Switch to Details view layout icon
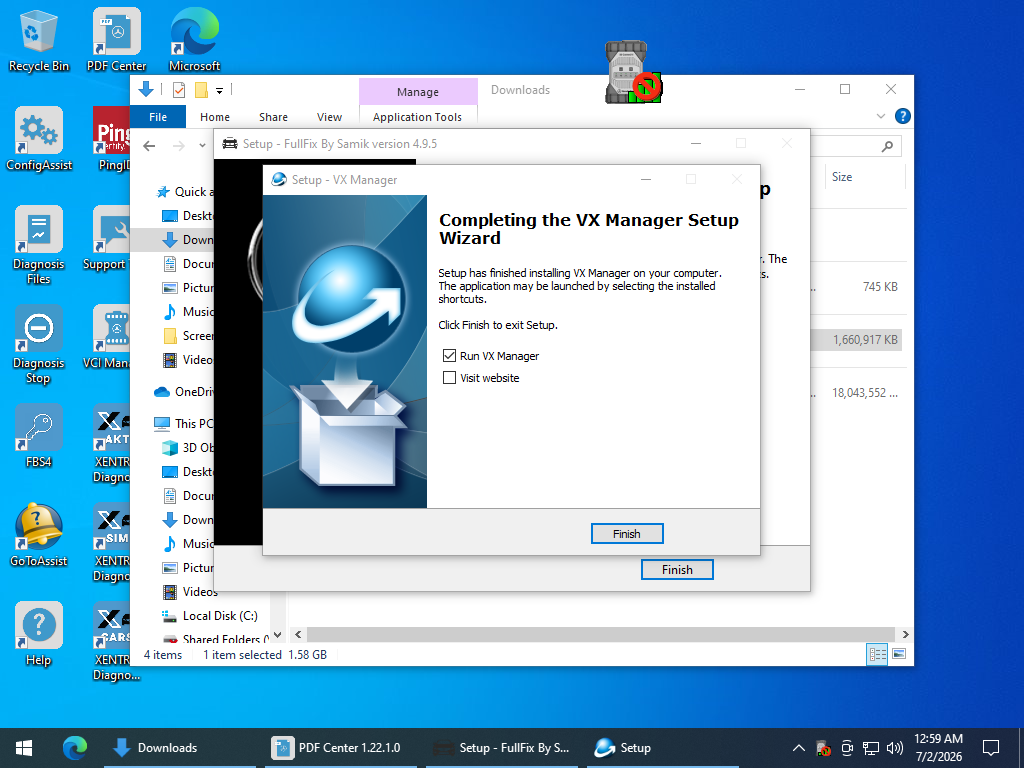This screenshot has width=1024, height=768. pyautogui.click(x=877, y=654)
